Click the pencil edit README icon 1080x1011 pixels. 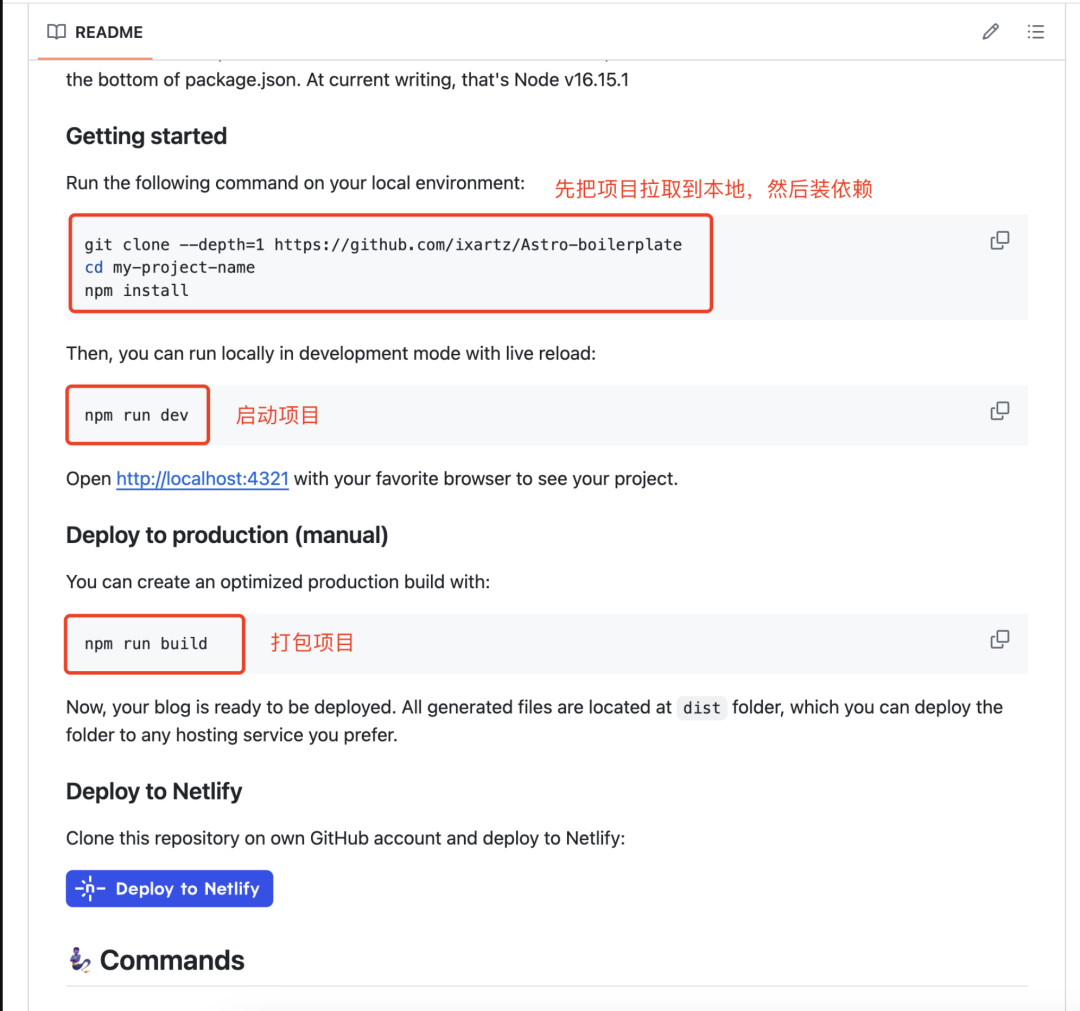990,32
